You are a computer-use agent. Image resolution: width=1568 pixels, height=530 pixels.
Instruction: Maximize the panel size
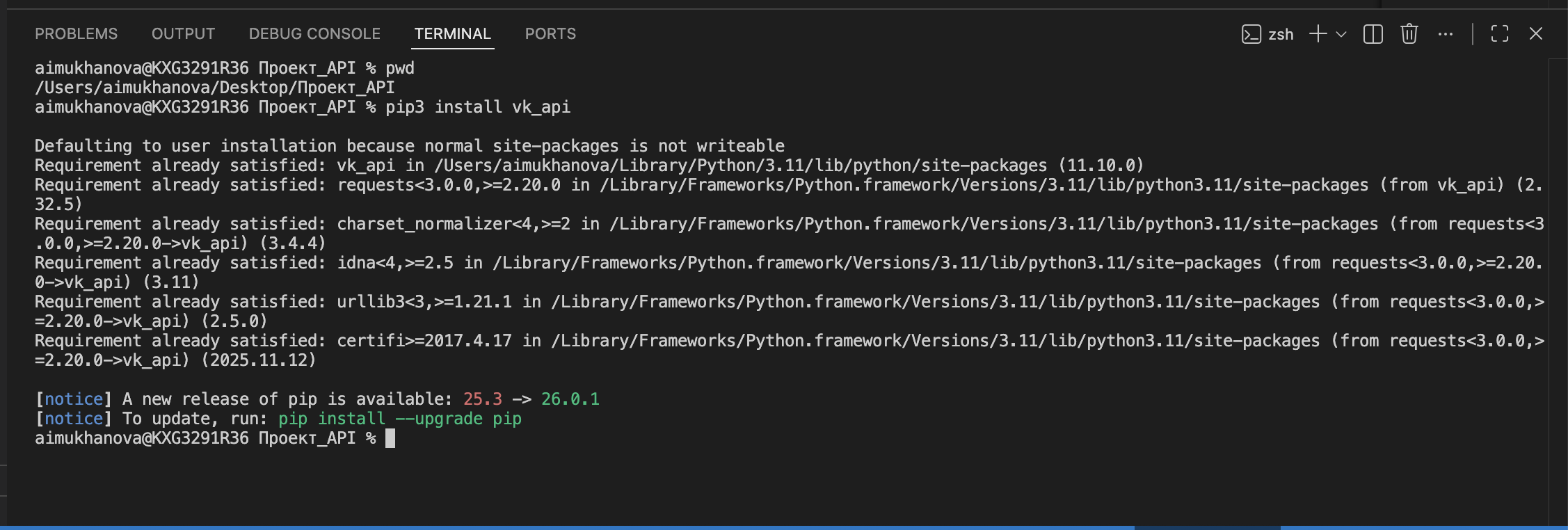1500,34
